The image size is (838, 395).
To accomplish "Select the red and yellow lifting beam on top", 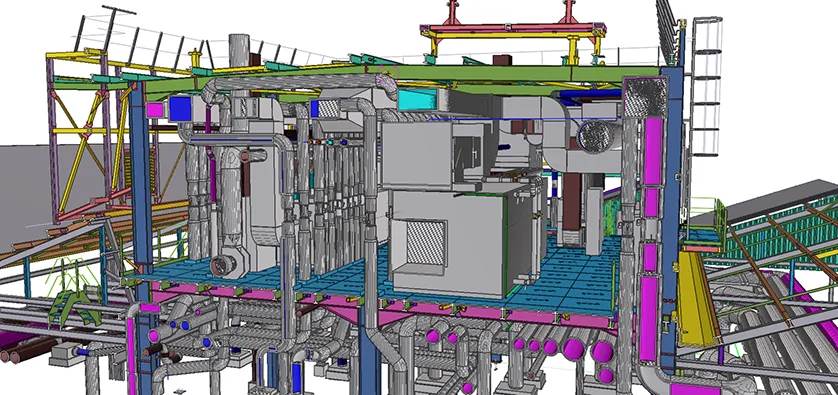I will coord(513,30).
